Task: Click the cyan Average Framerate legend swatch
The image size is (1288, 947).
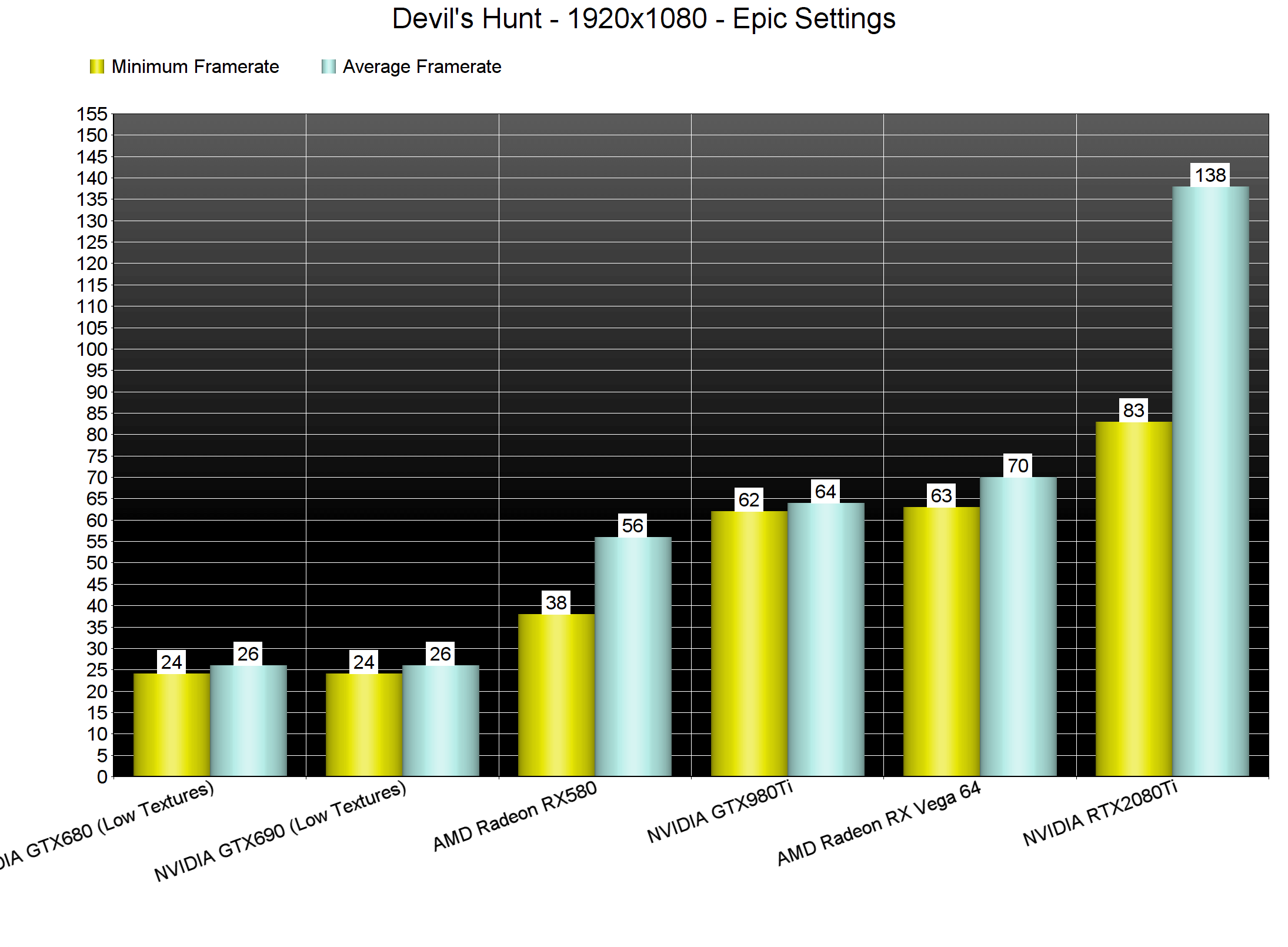Action: (x=328, y=66)
